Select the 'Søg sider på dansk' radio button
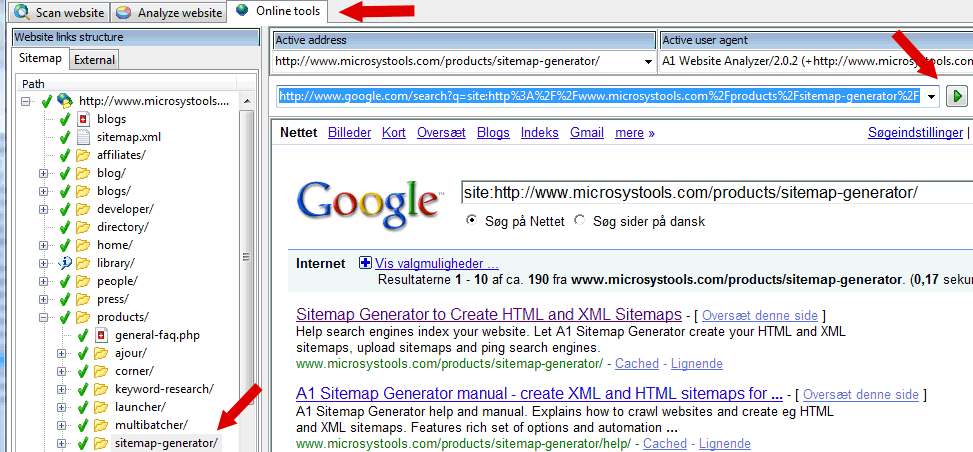 pos(580,220)
